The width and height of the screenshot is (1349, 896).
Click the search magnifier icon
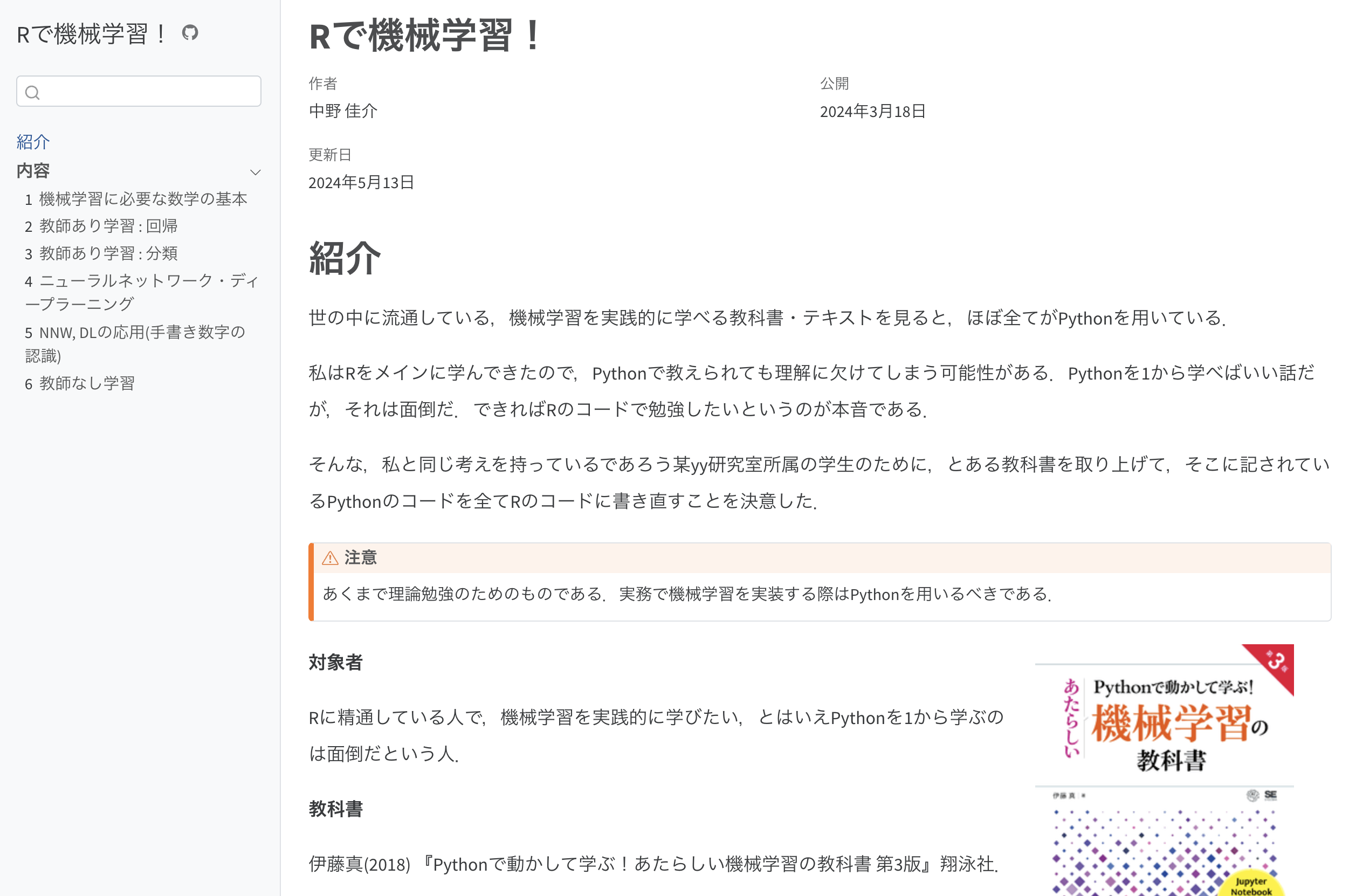[x=32, y=93]
